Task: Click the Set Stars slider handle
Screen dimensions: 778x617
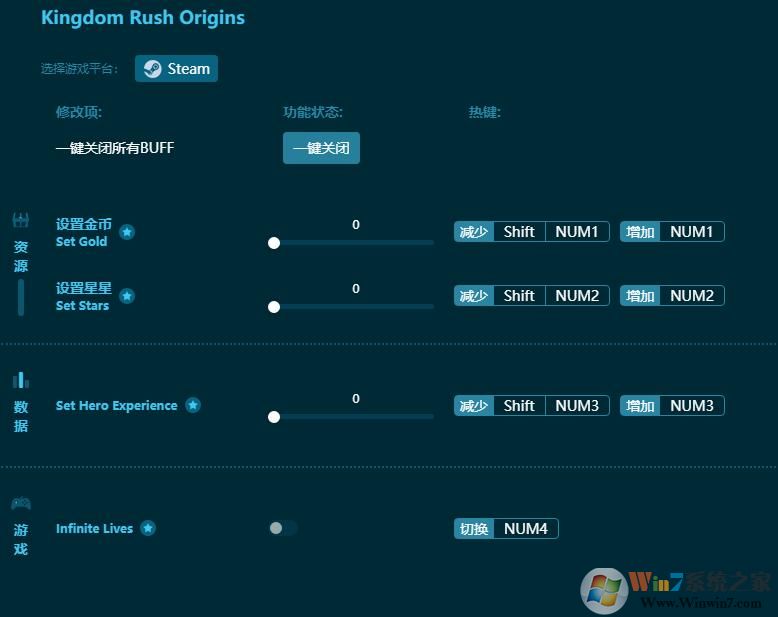Action: click(274, 307)
